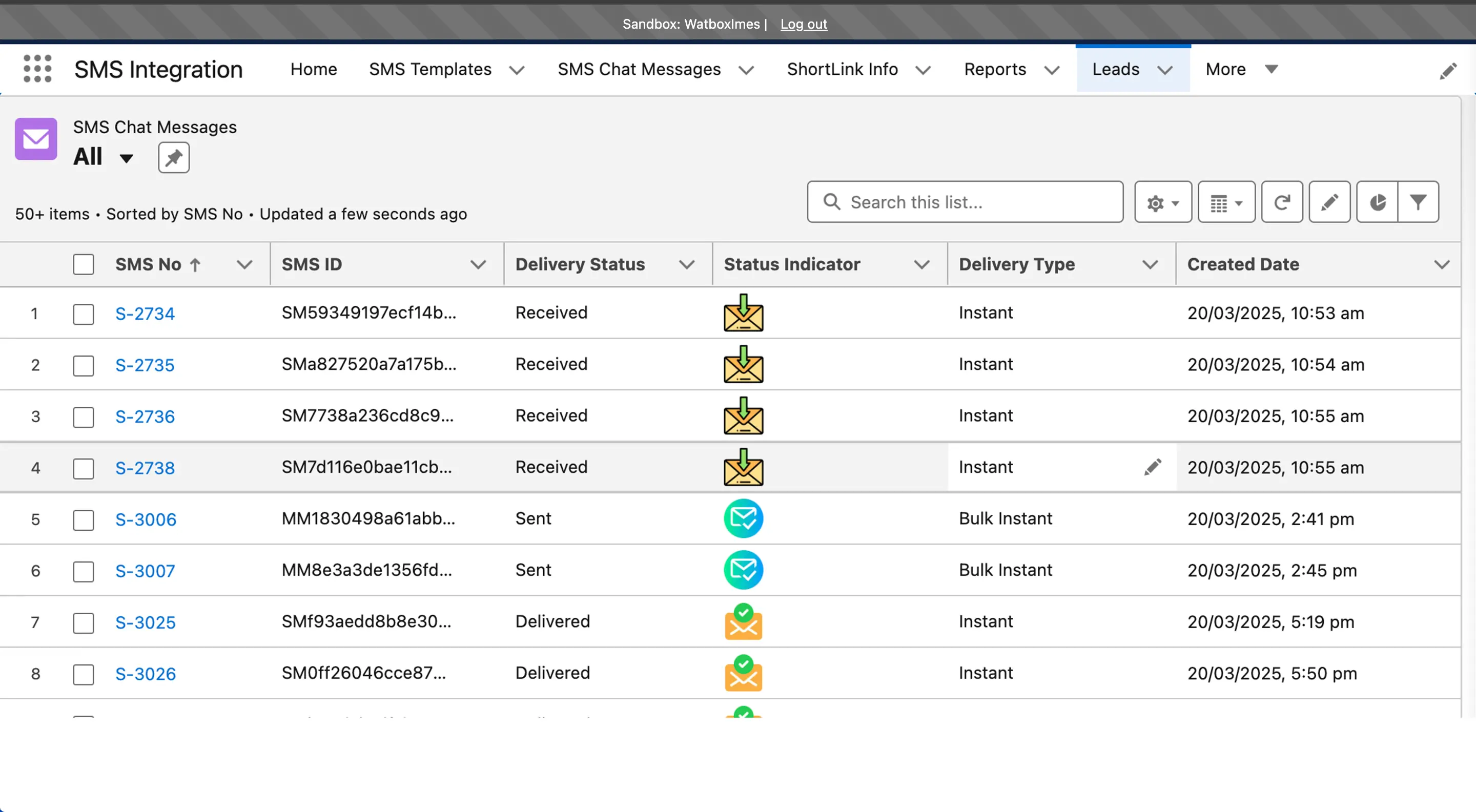Open record S-2734

click(x=145, y=314)
